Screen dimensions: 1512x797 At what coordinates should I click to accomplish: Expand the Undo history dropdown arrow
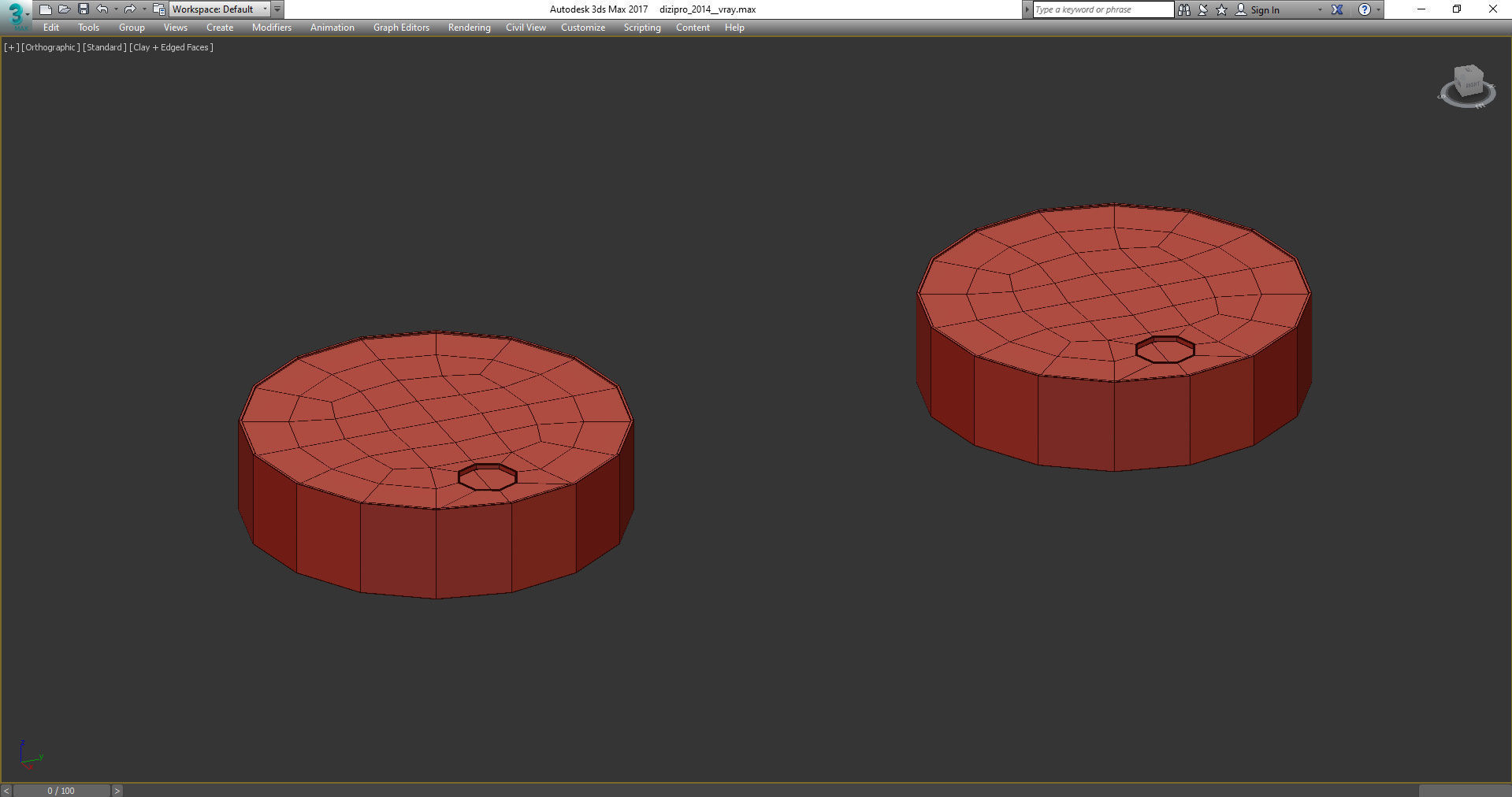click(x=116, y=9)
